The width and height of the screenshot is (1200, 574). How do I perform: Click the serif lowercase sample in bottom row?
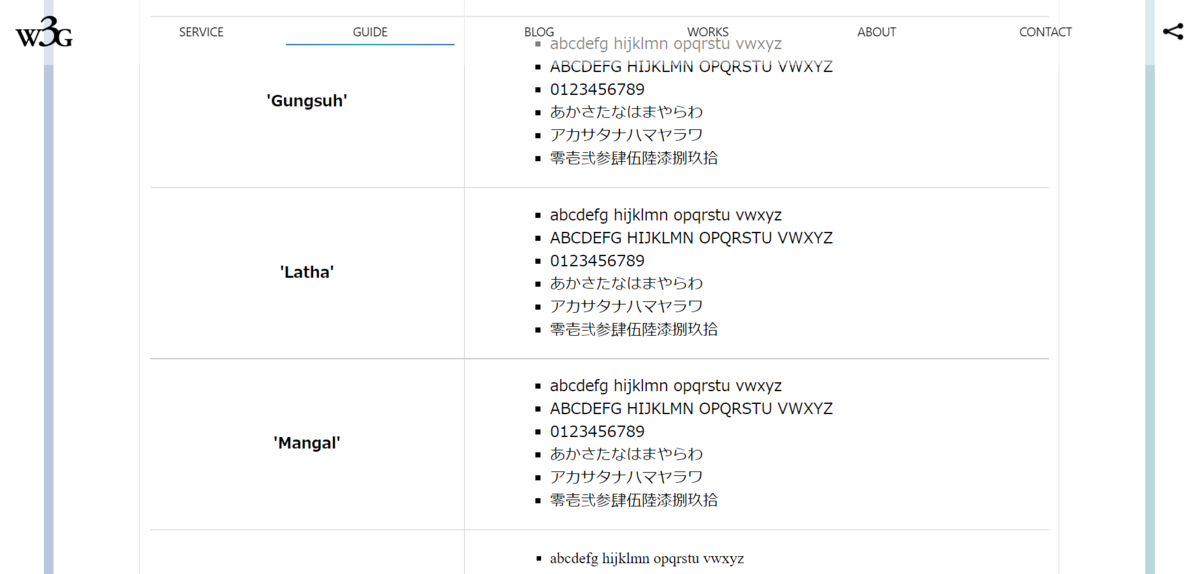tap(647, 559)
